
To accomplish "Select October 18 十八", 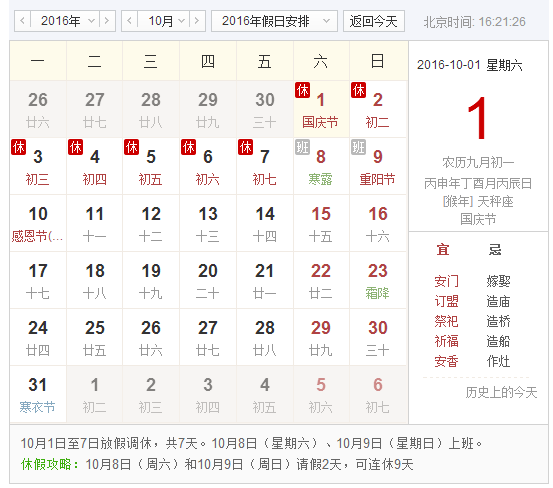I will coord(95,280).
